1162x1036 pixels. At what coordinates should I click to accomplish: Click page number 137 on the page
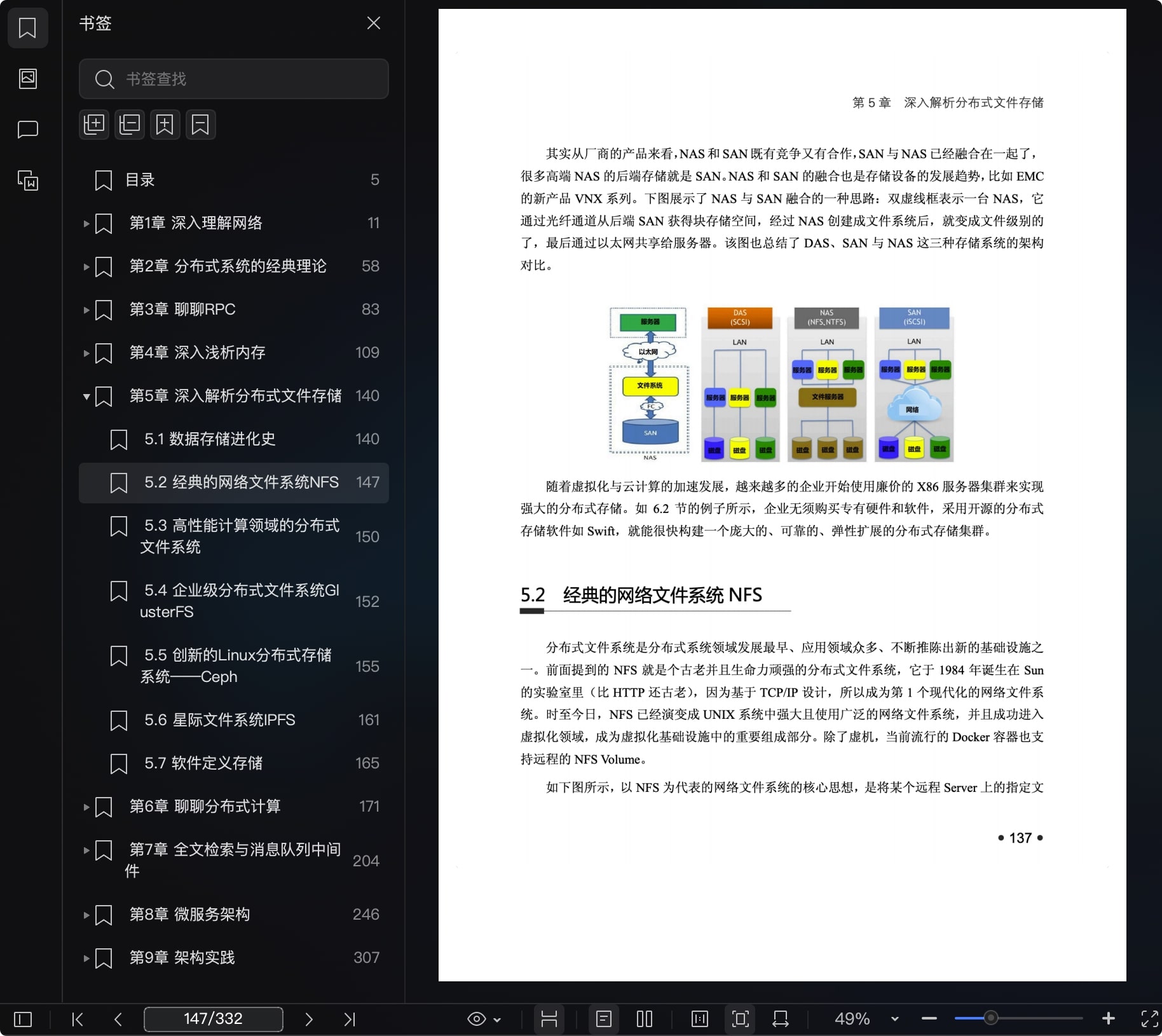(x=1021, y=838)
